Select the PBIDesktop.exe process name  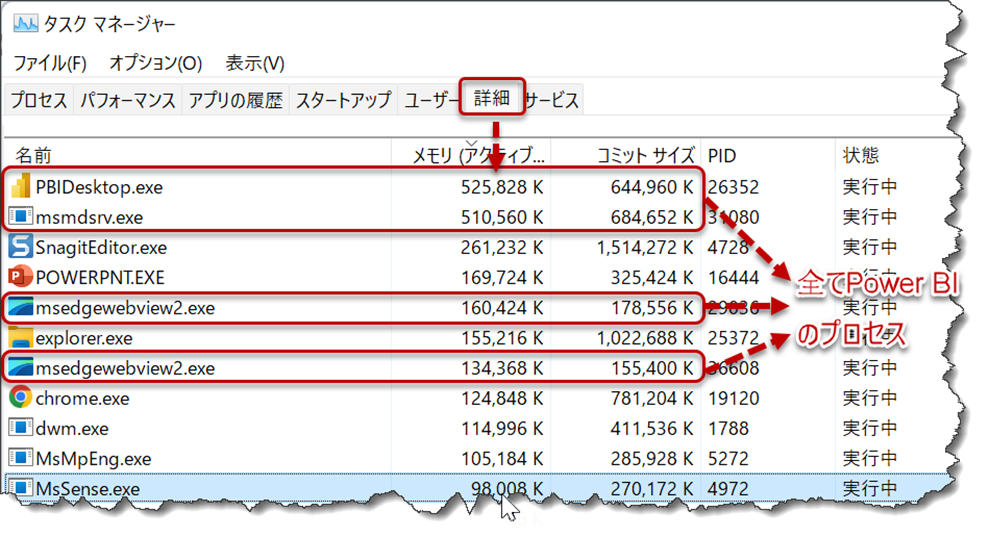(99, 187)
